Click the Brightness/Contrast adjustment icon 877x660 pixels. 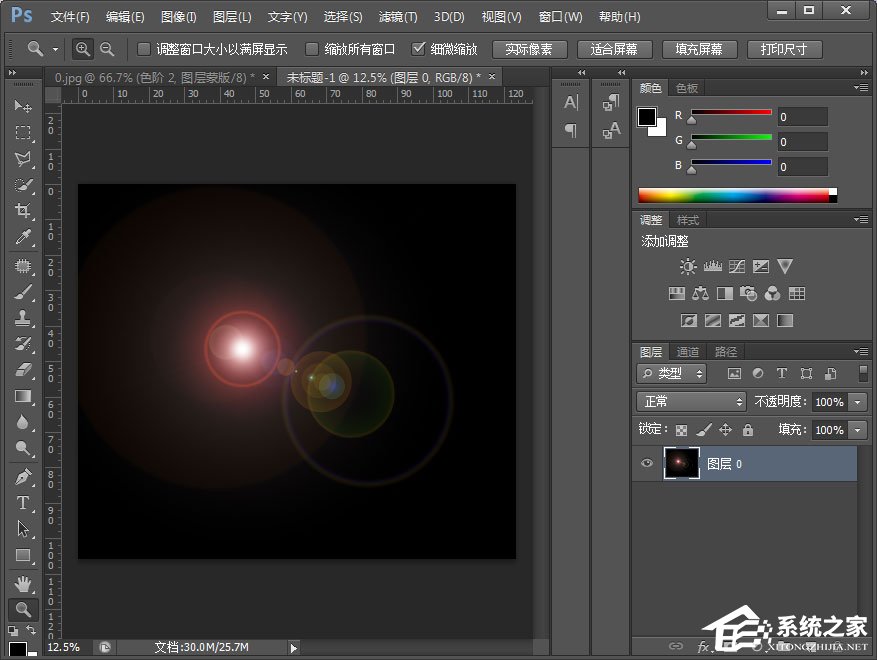click(x=688, y=267)
